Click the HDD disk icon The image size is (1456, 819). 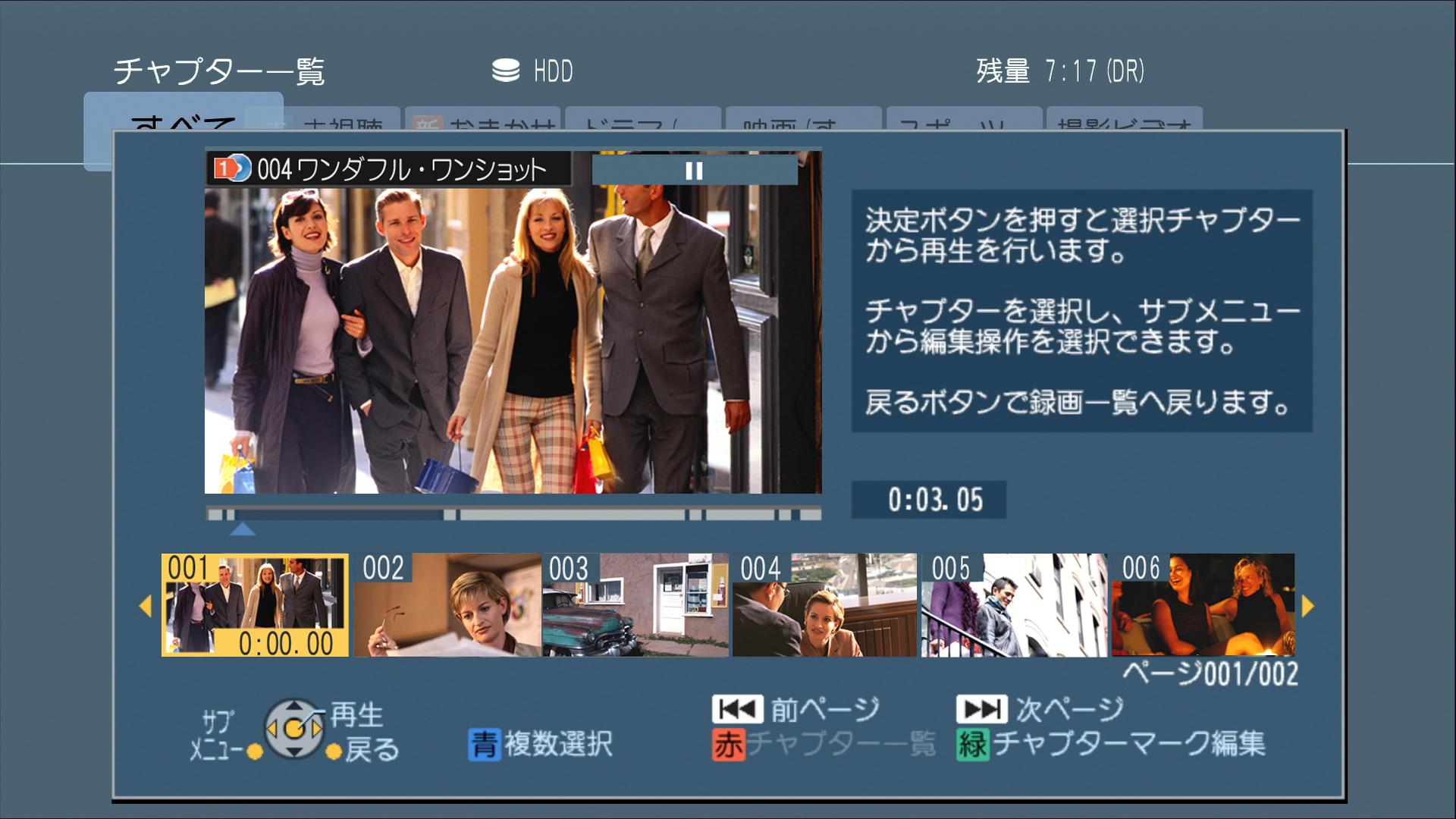506,71
